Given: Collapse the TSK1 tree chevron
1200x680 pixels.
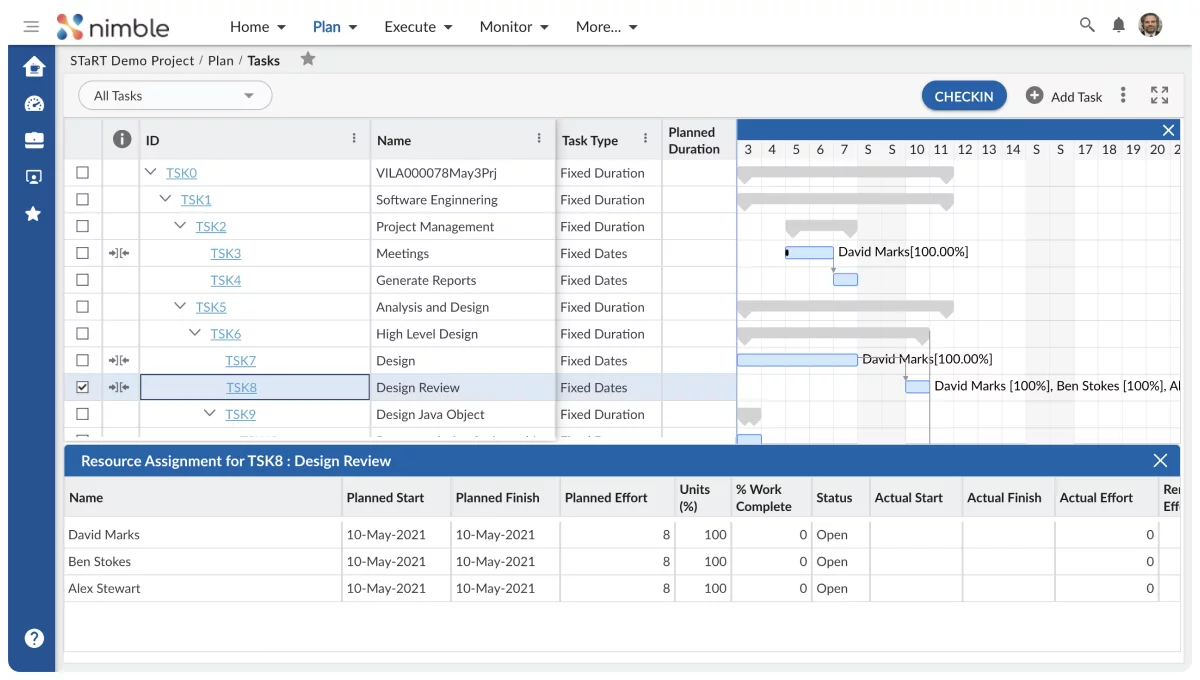Looking at the screenshot, I should tap(165, 200).
